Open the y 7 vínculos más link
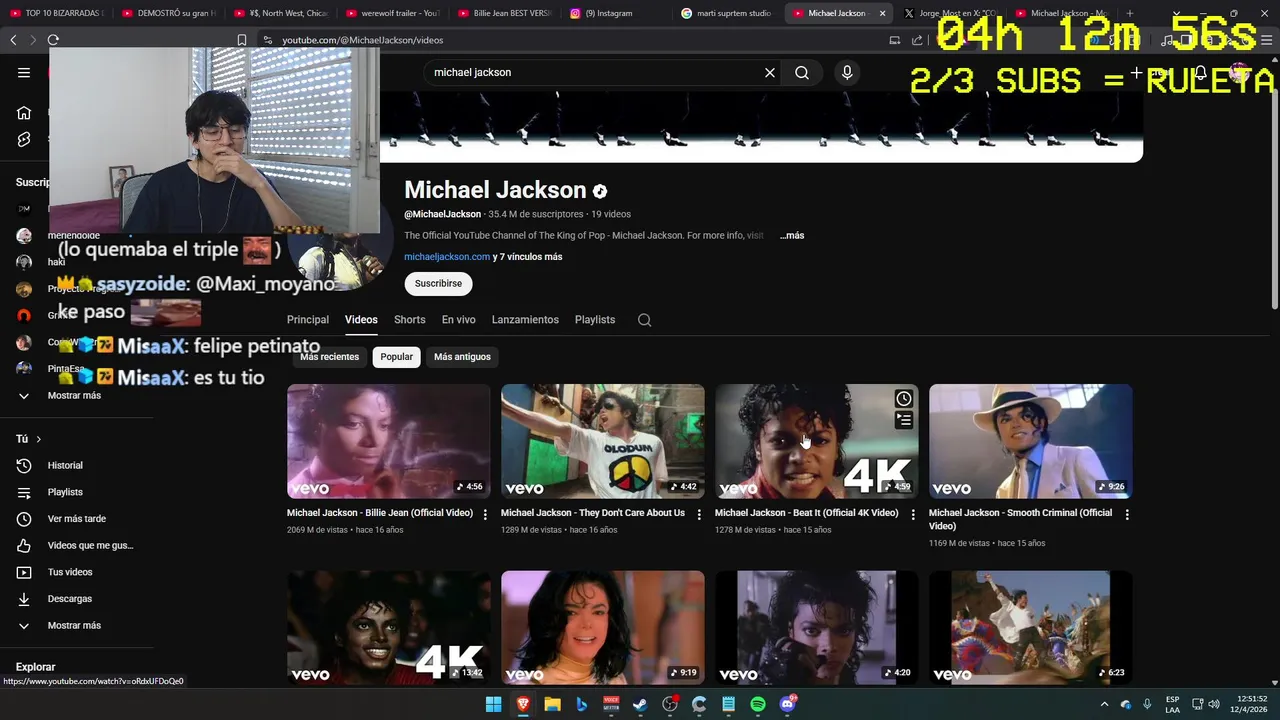Screen dimensions: 1280x720 (x=527, y=257)
